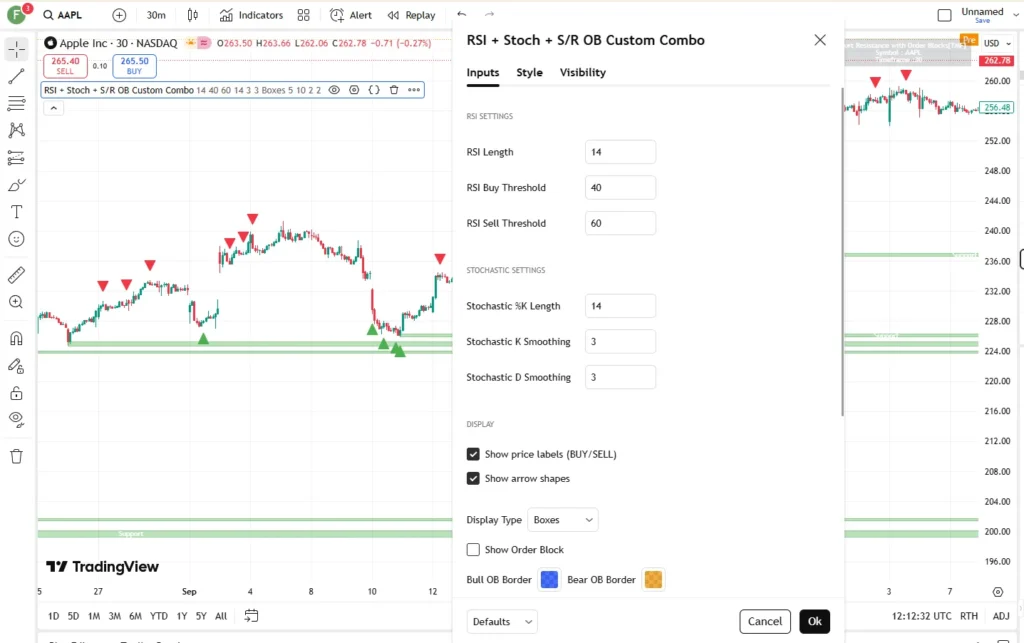The height and width of the screenshot is (643, 1024).
Task: Expand the Unnamed layout menu arrow
Action: click(x=1016, y=15)
